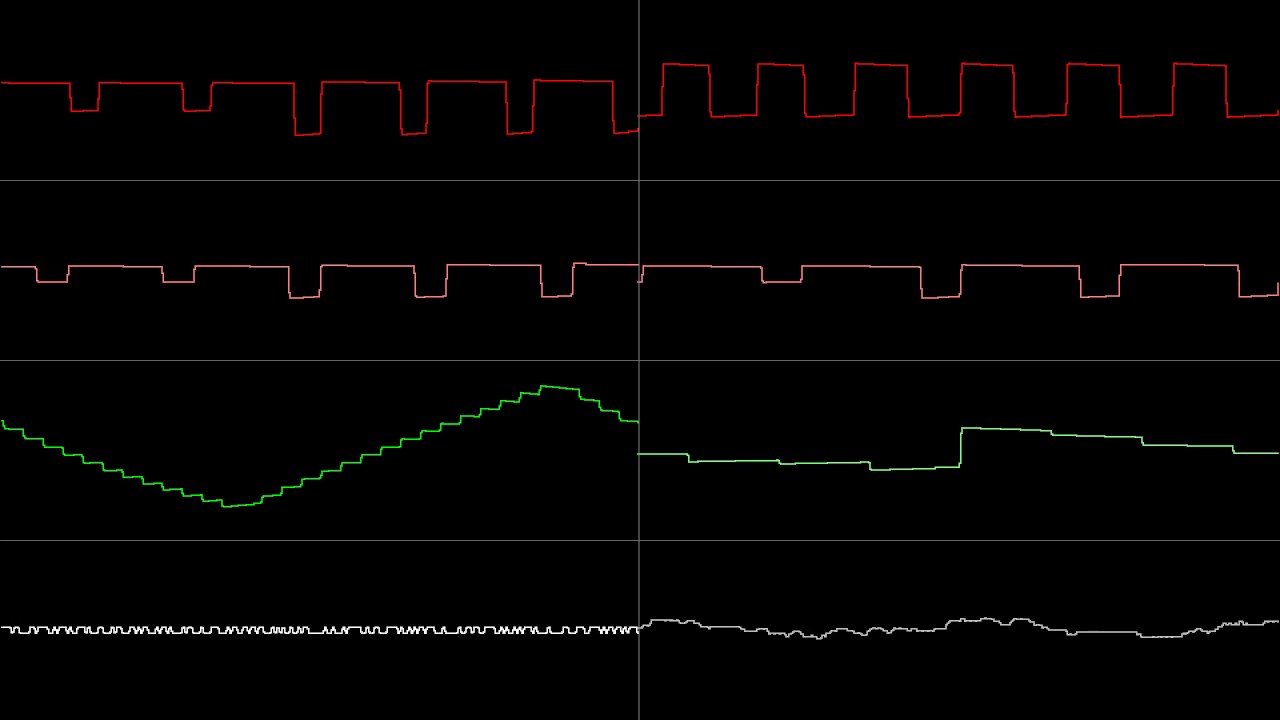Select the light green stepped waveform with jump
Viewport: 1280px width, 720px height.
click(960, 449)
